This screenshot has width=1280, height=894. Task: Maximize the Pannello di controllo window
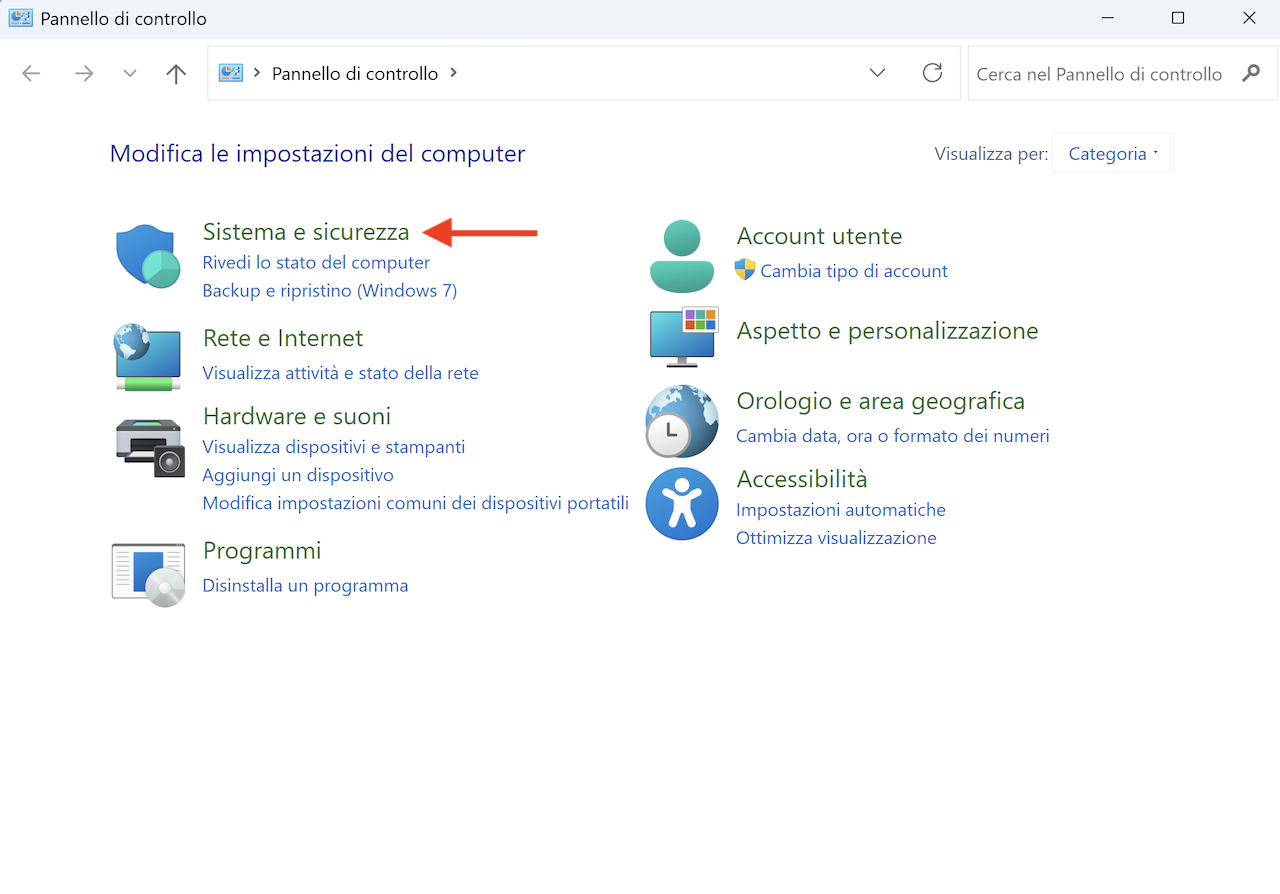(x=1178, y=18)
